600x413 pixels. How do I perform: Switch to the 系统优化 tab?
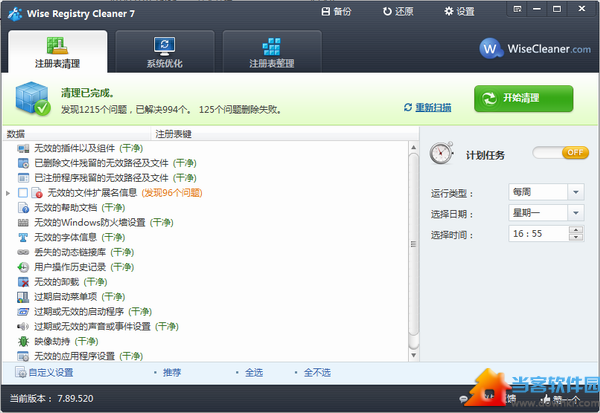tap(165, 52)
